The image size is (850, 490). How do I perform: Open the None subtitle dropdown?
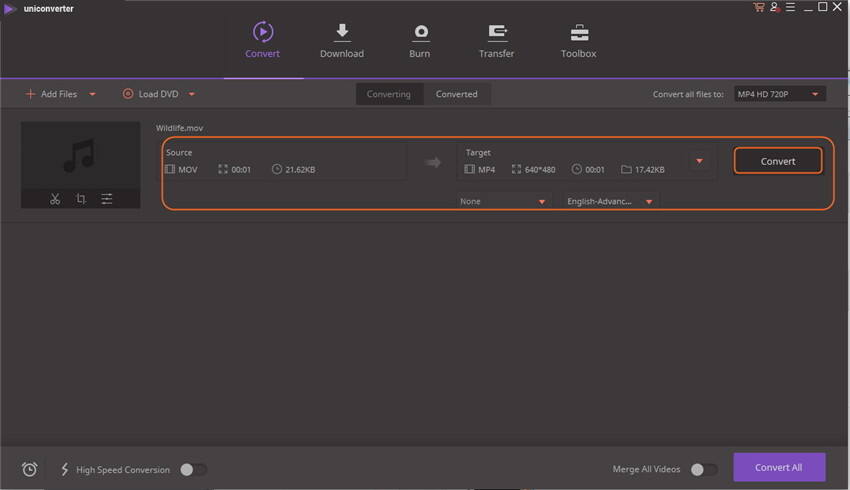(x=502, y=202)
